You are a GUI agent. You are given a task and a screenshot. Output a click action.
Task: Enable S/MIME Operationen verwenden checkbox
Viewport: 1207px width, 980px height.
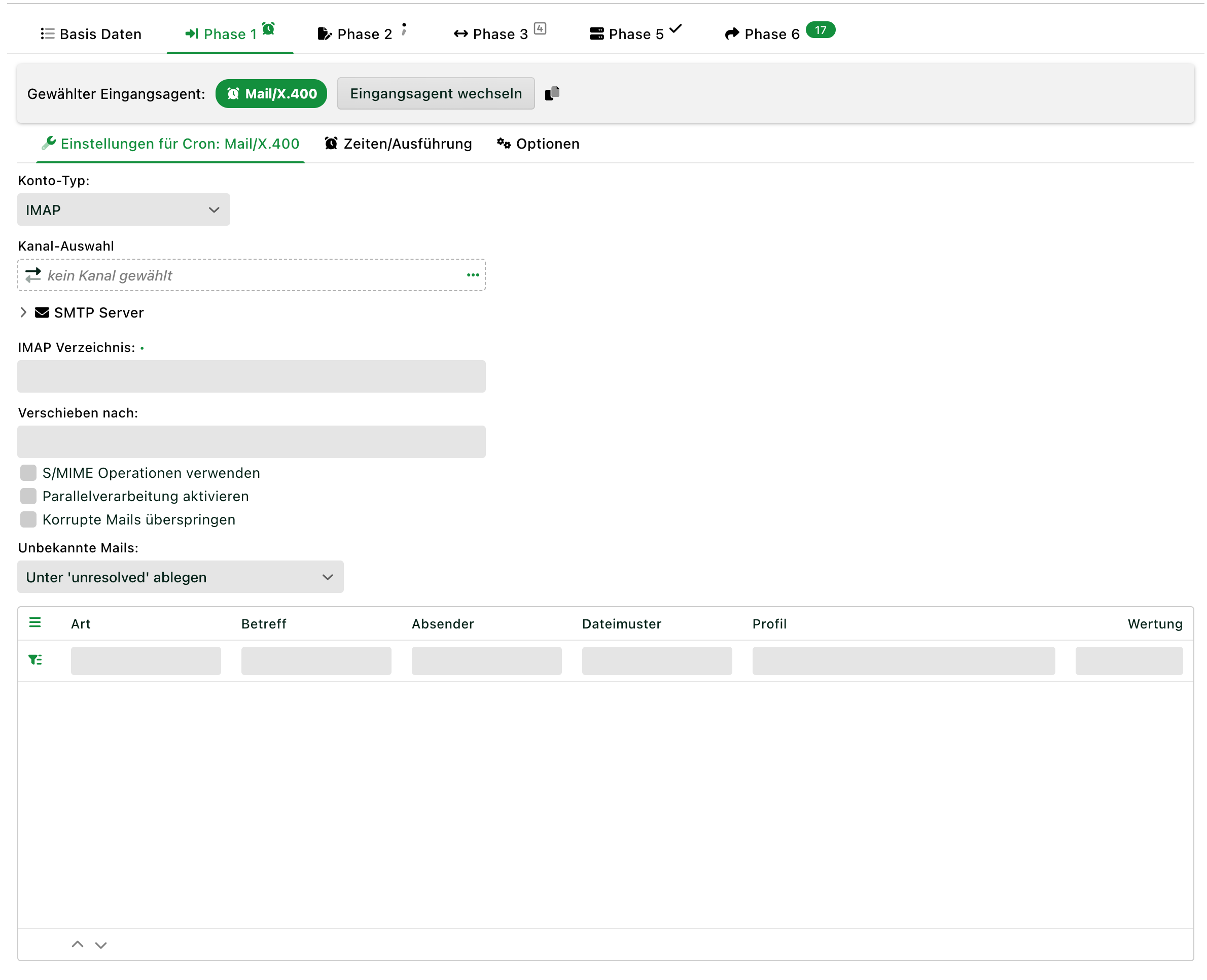click(28, 473)
